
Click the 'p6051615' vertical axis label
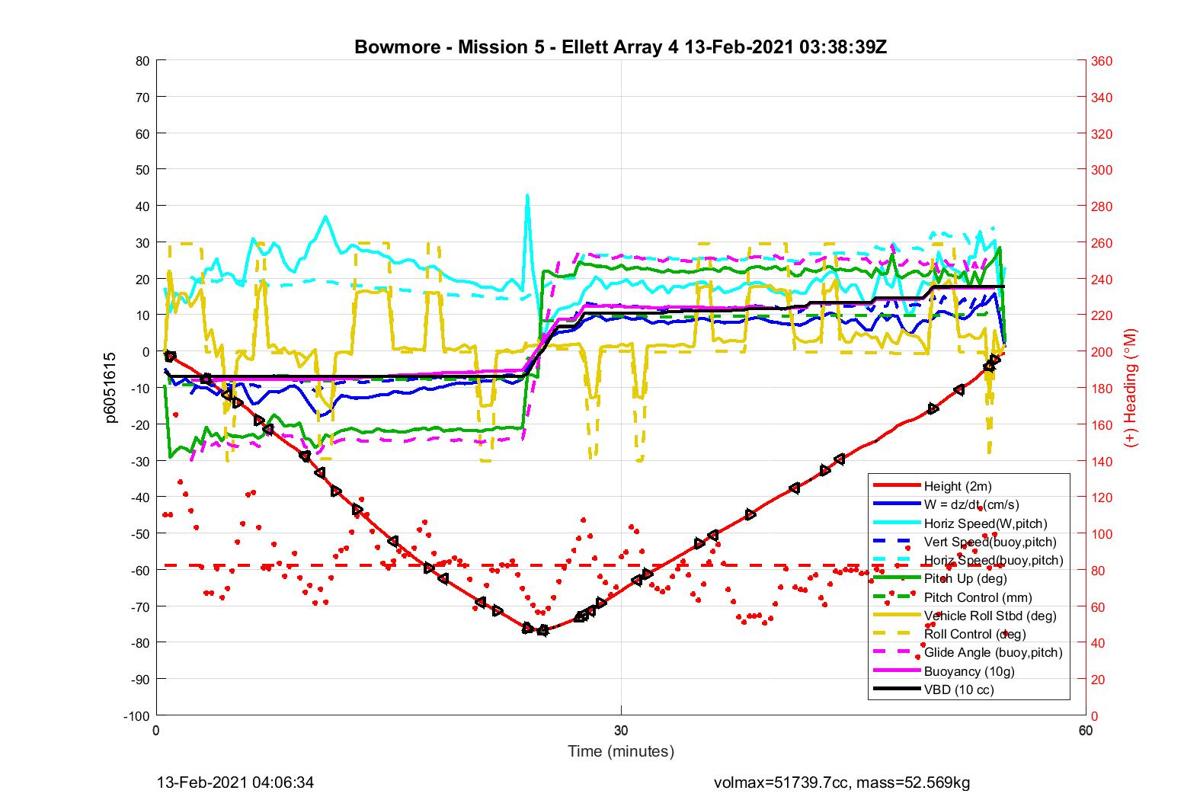pyautogui.click(x=113, y=387)
